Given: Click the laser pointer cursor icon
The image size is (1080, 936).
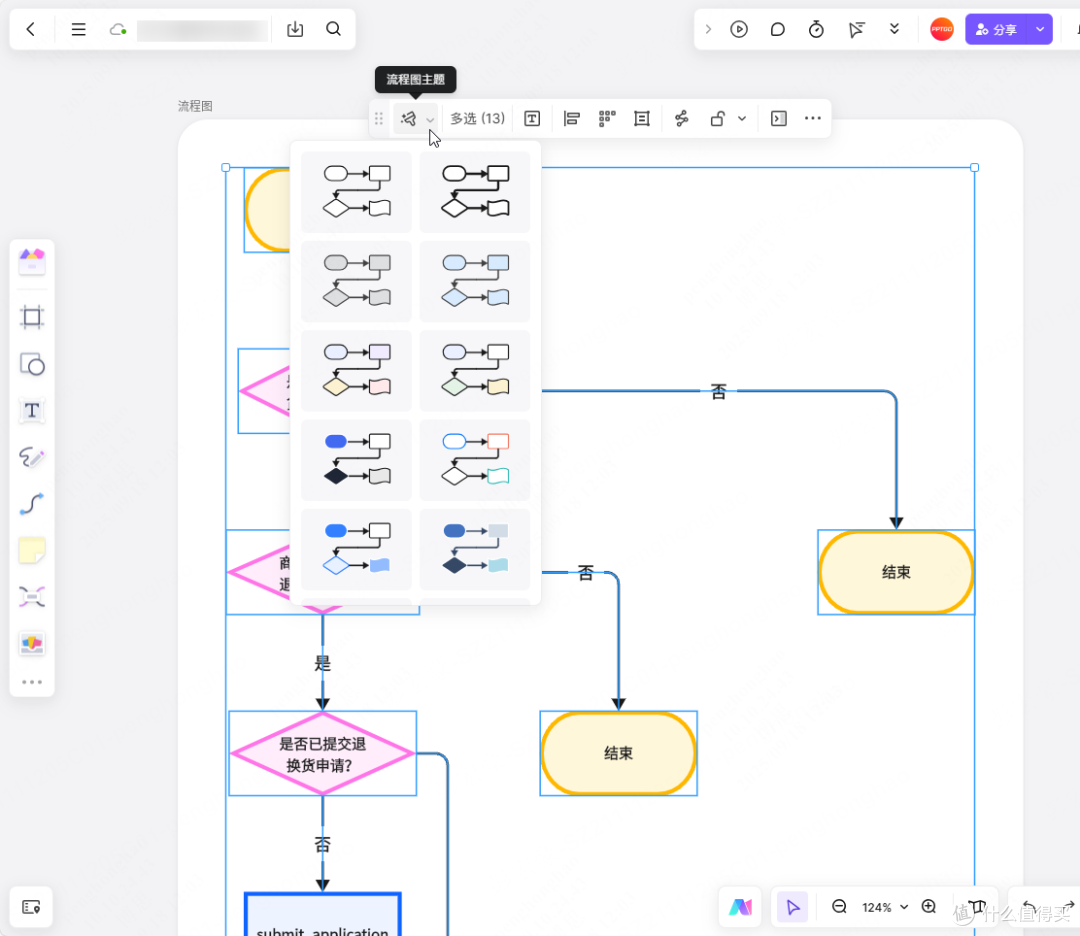Looking at the screenshot, I should click(855, 29).
